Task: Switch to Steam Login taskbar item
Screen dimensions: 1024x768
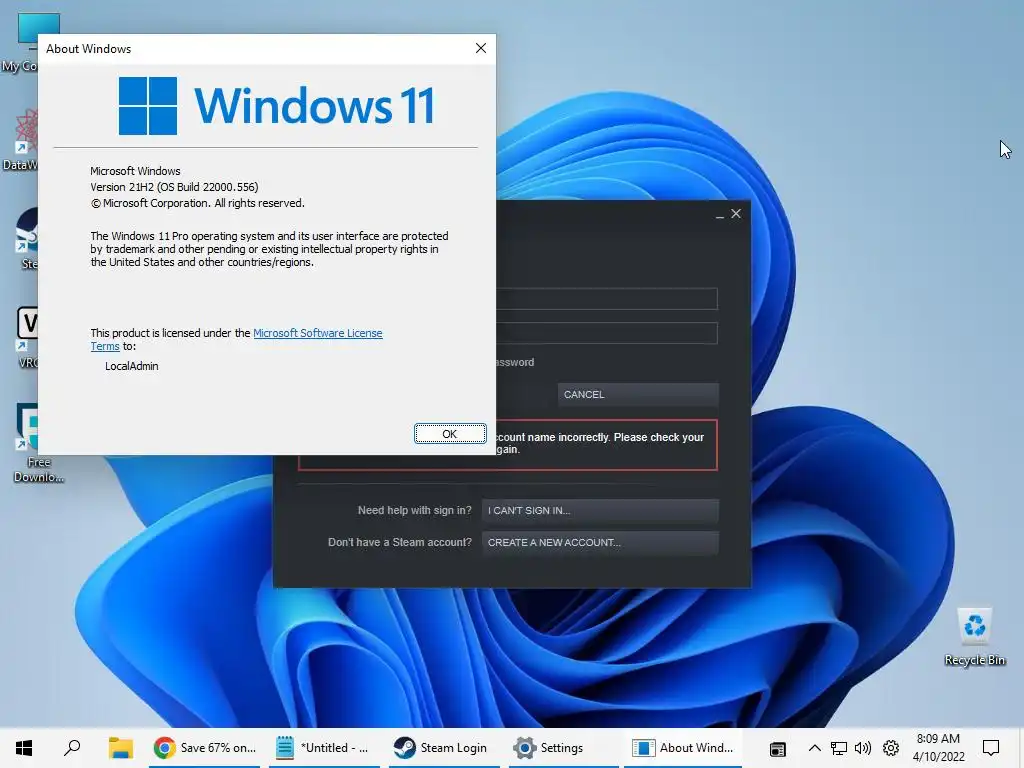Action: pos(445,748)
